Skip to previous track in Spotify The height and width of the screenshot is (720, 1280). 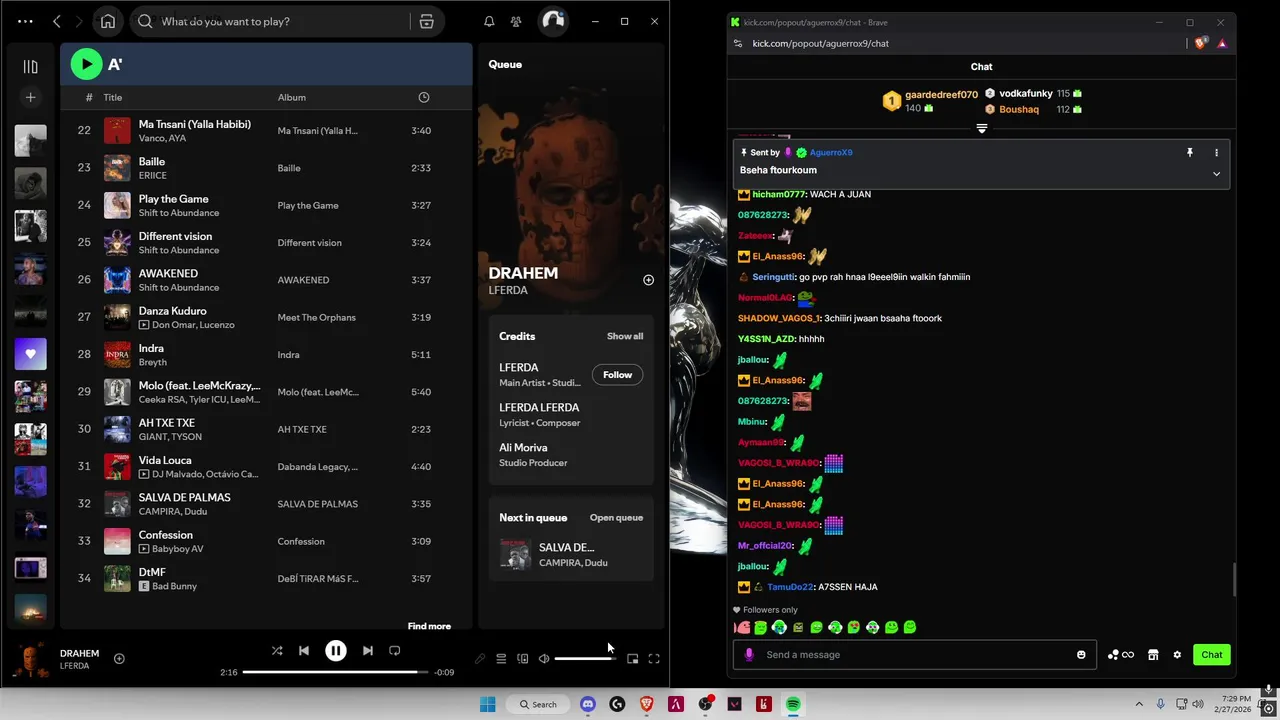(304, 651)
